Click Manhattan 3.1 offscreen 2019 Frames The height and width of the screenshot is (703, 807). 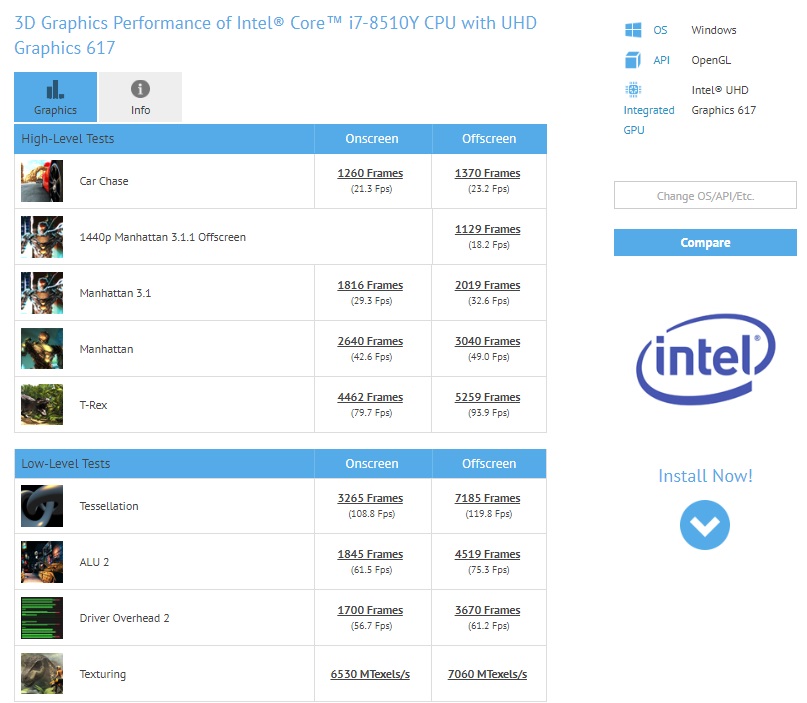tap(487, 285)
